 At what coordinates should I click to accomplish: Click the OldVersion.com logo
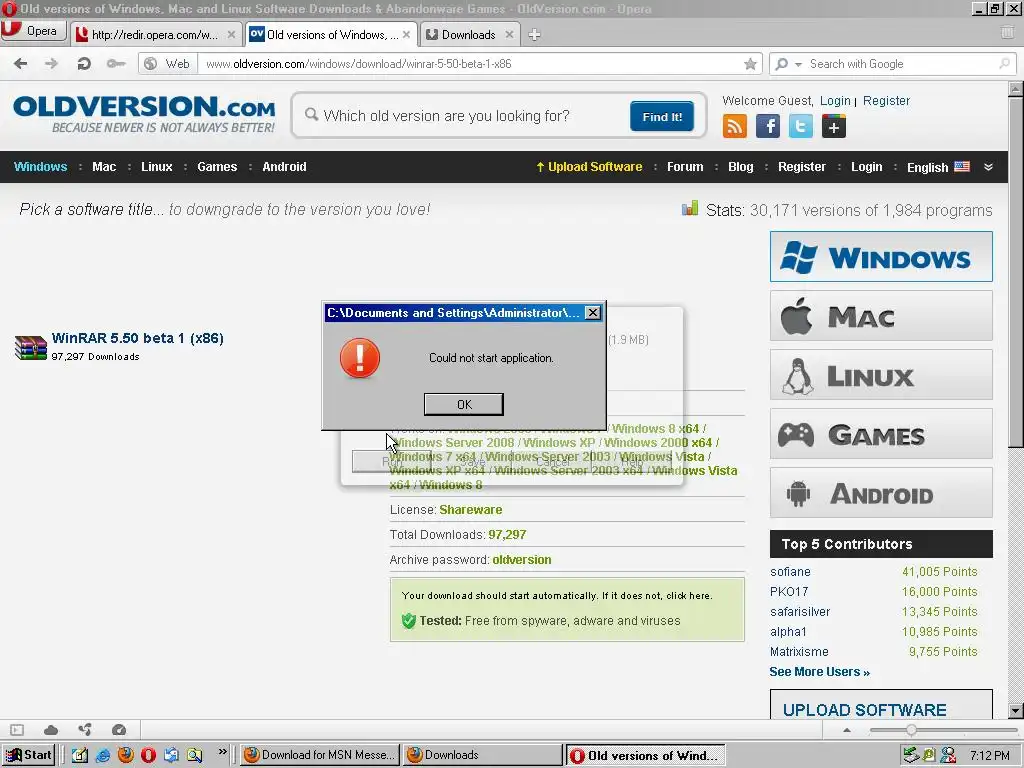click(144, 114)
